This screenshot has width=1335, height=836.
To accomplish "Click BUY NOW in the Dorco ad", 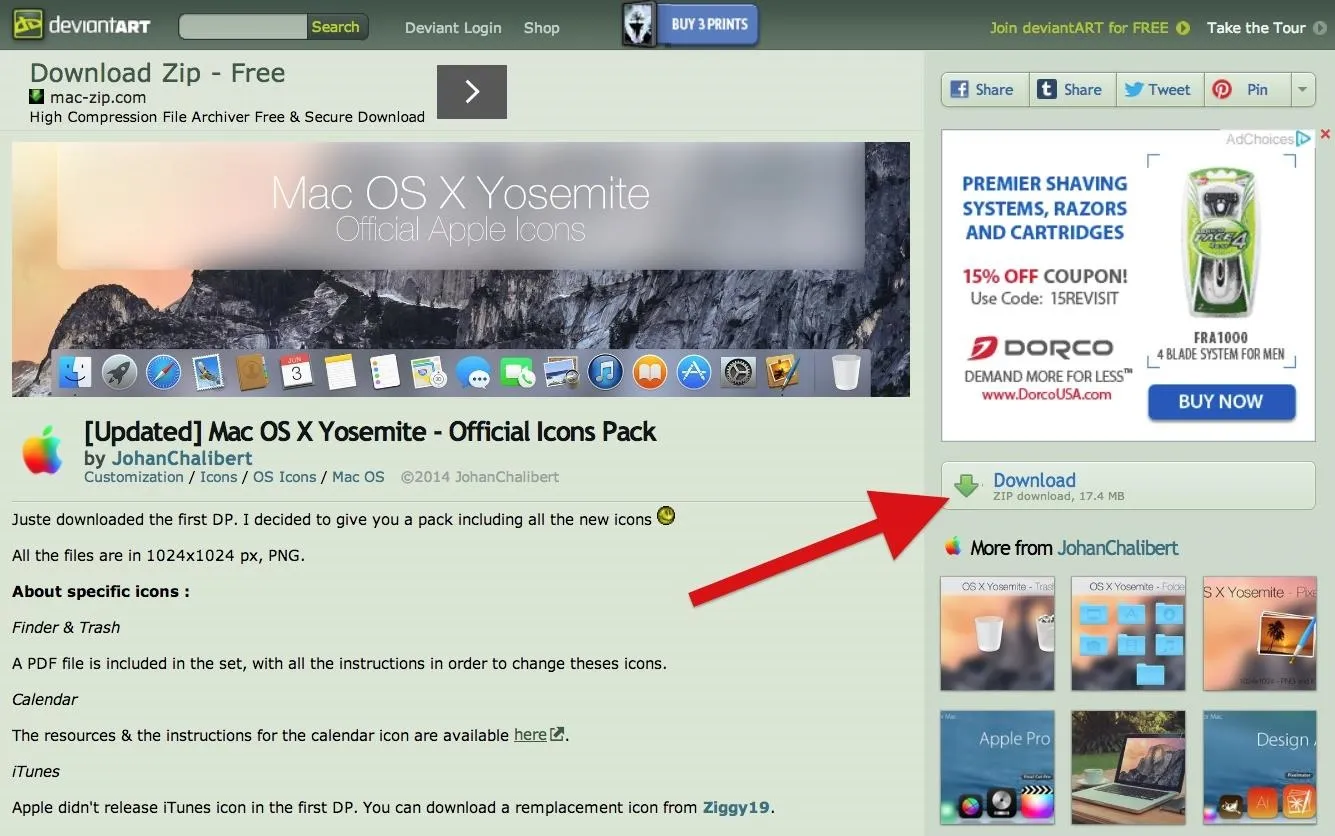I will tap(1221, 402).
